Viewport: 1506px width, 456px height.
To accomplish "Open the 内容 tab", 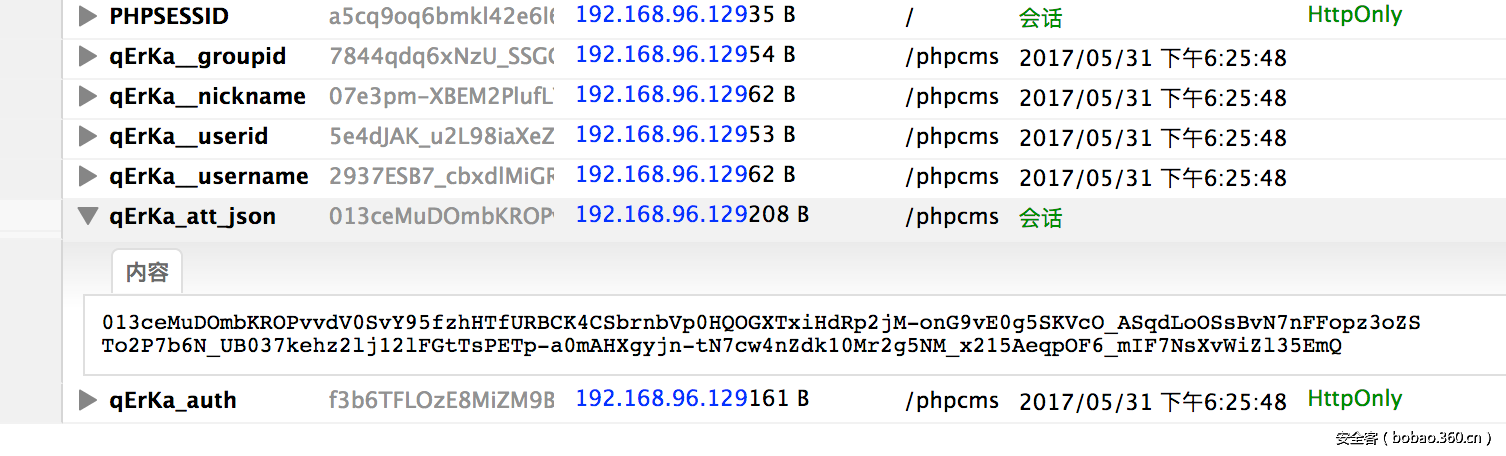I will click(x=147, y=271).
